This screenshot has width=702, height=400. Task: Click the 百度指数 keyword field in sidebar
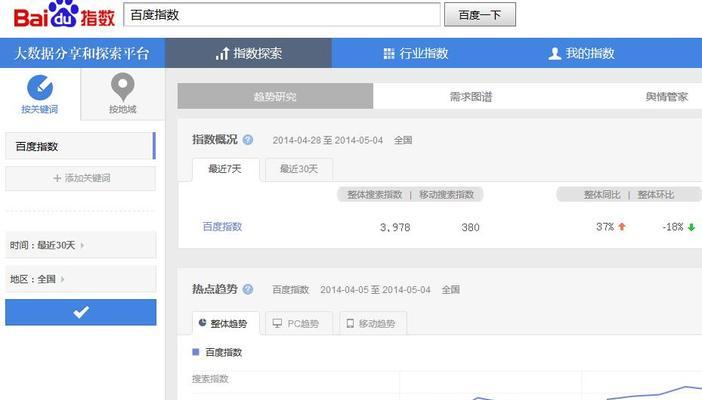pos(80,146)
